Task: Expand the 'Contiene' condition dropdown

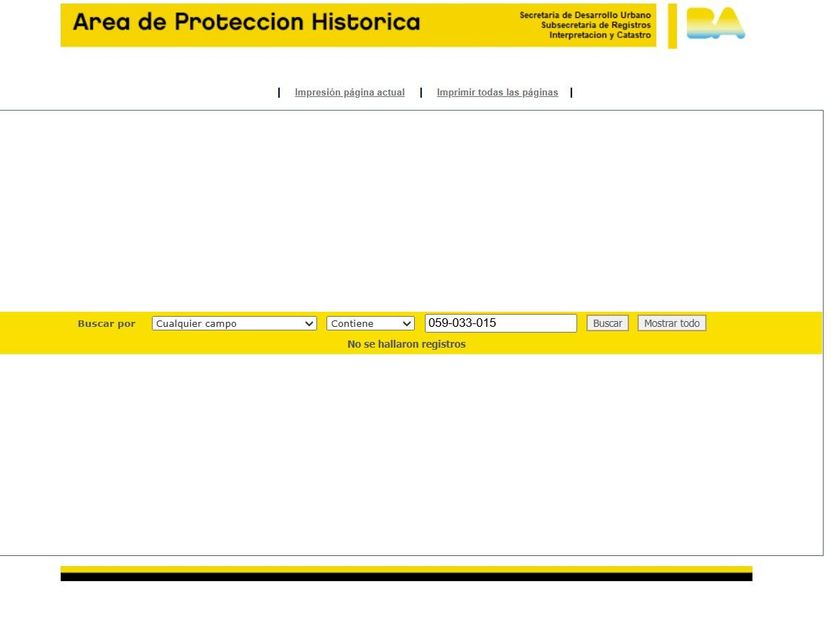Action: tap(370, 324)
